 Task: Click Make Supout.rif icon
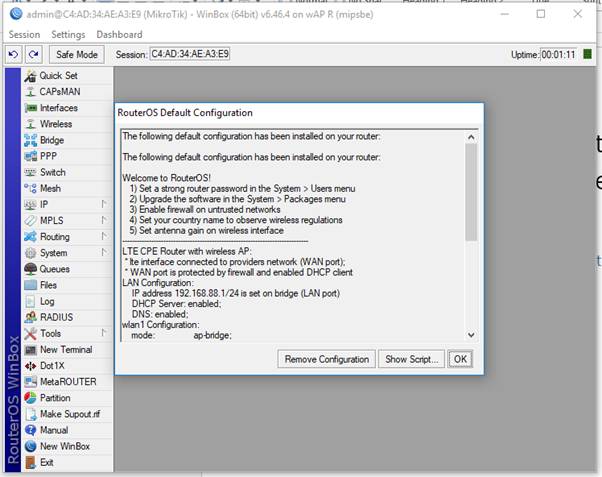pos(30,414)
